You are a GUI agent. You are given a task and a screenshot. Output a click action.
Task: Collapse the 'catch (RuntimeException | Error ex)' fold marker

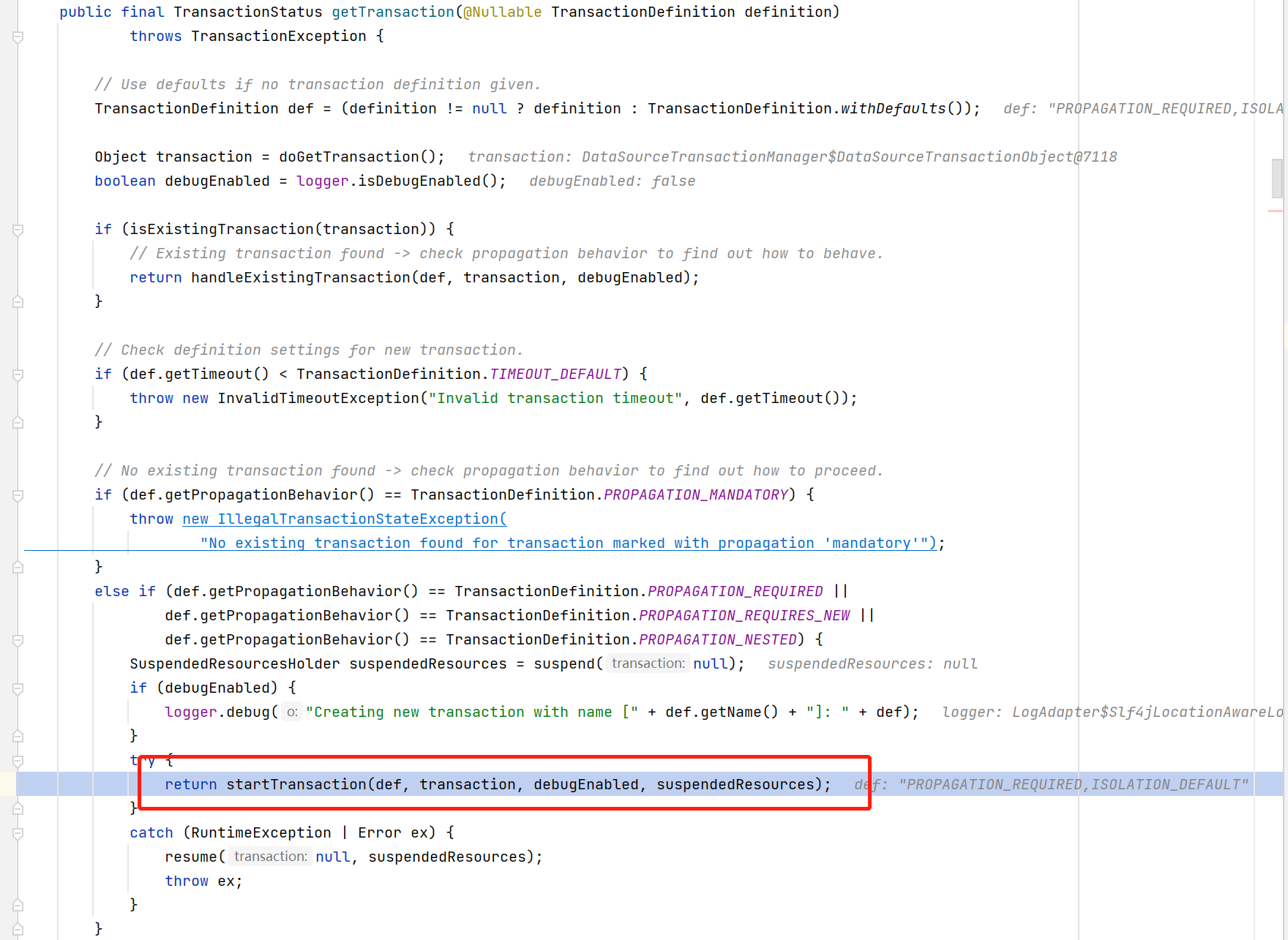tap(18, 833)
